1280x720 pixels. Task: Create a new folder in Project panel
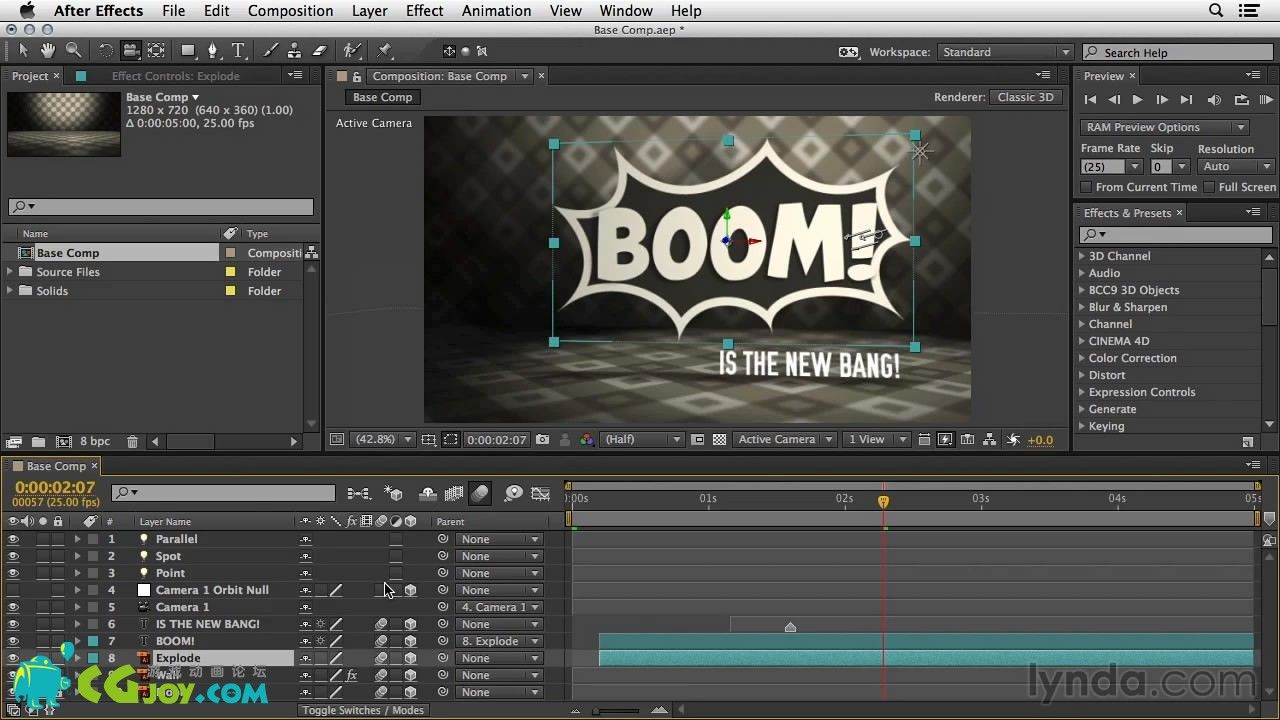pyautogui.click(x=38, y=441)
